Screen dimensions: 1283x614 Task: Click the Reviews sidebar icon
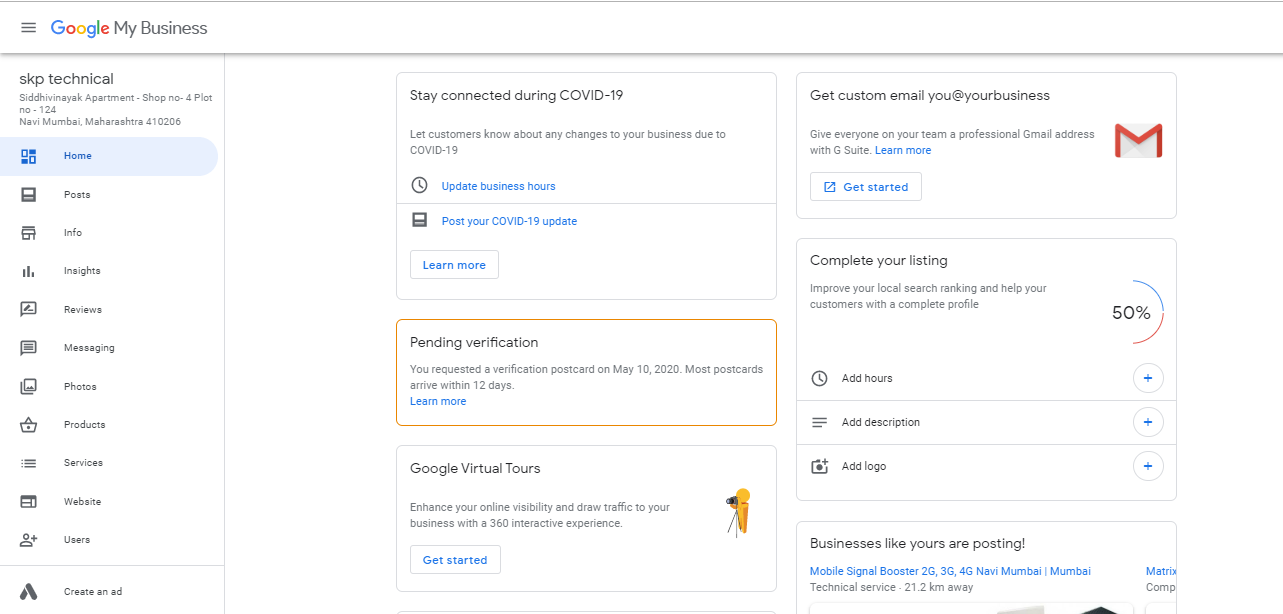pos(29,310)
